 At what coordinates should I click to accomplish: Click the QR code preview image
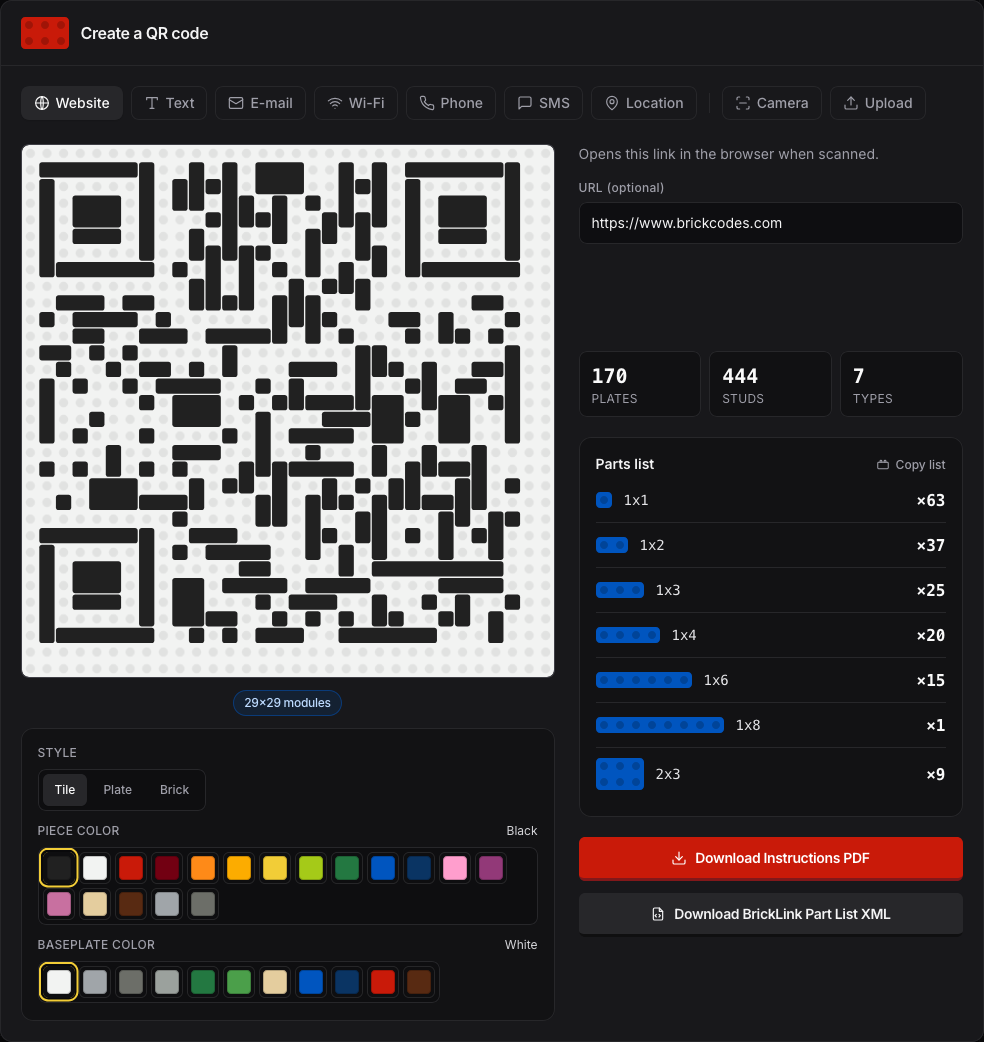288,411
